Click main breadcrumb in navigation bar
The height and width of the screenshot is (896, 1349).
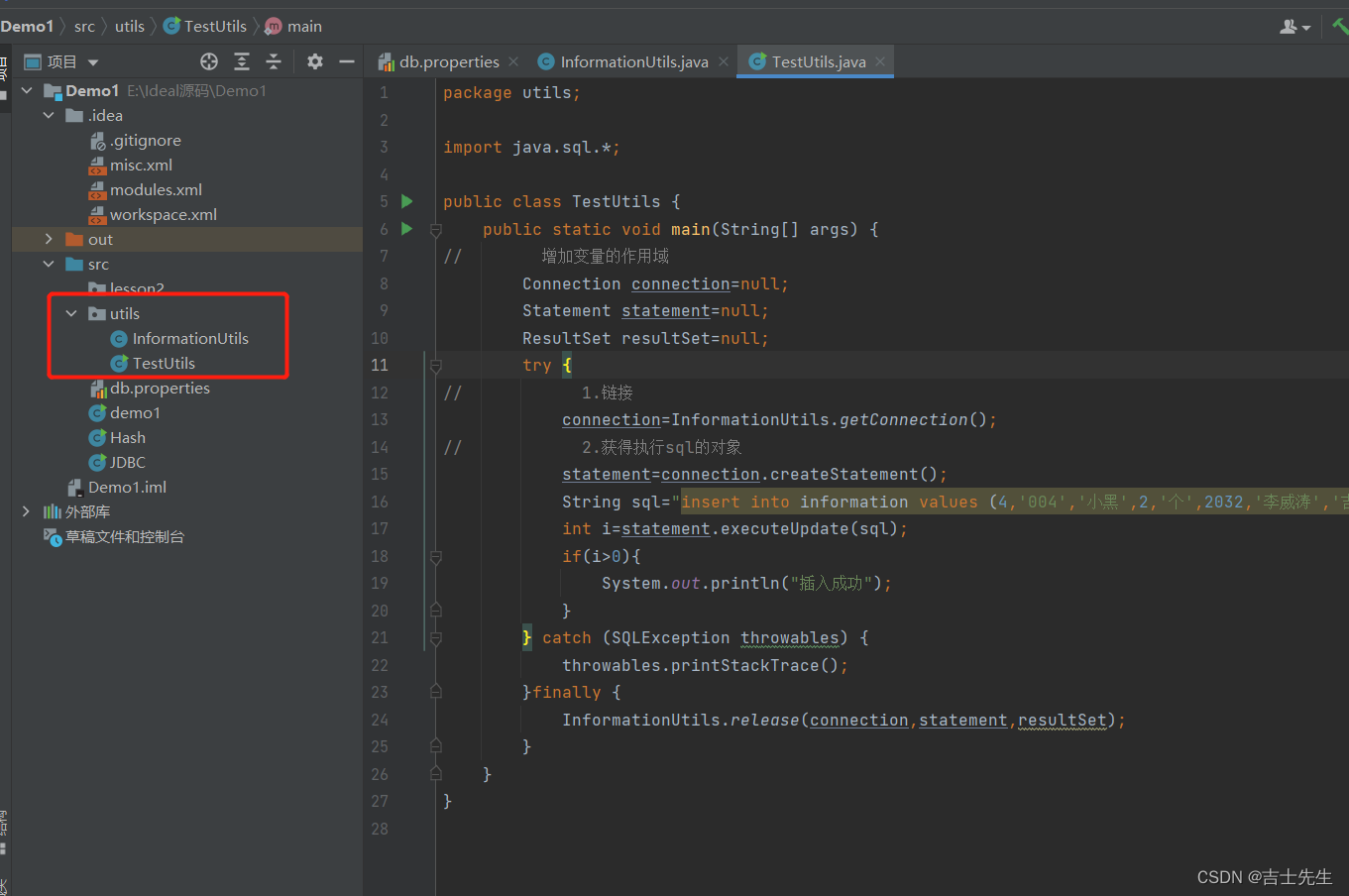[294, 27]
